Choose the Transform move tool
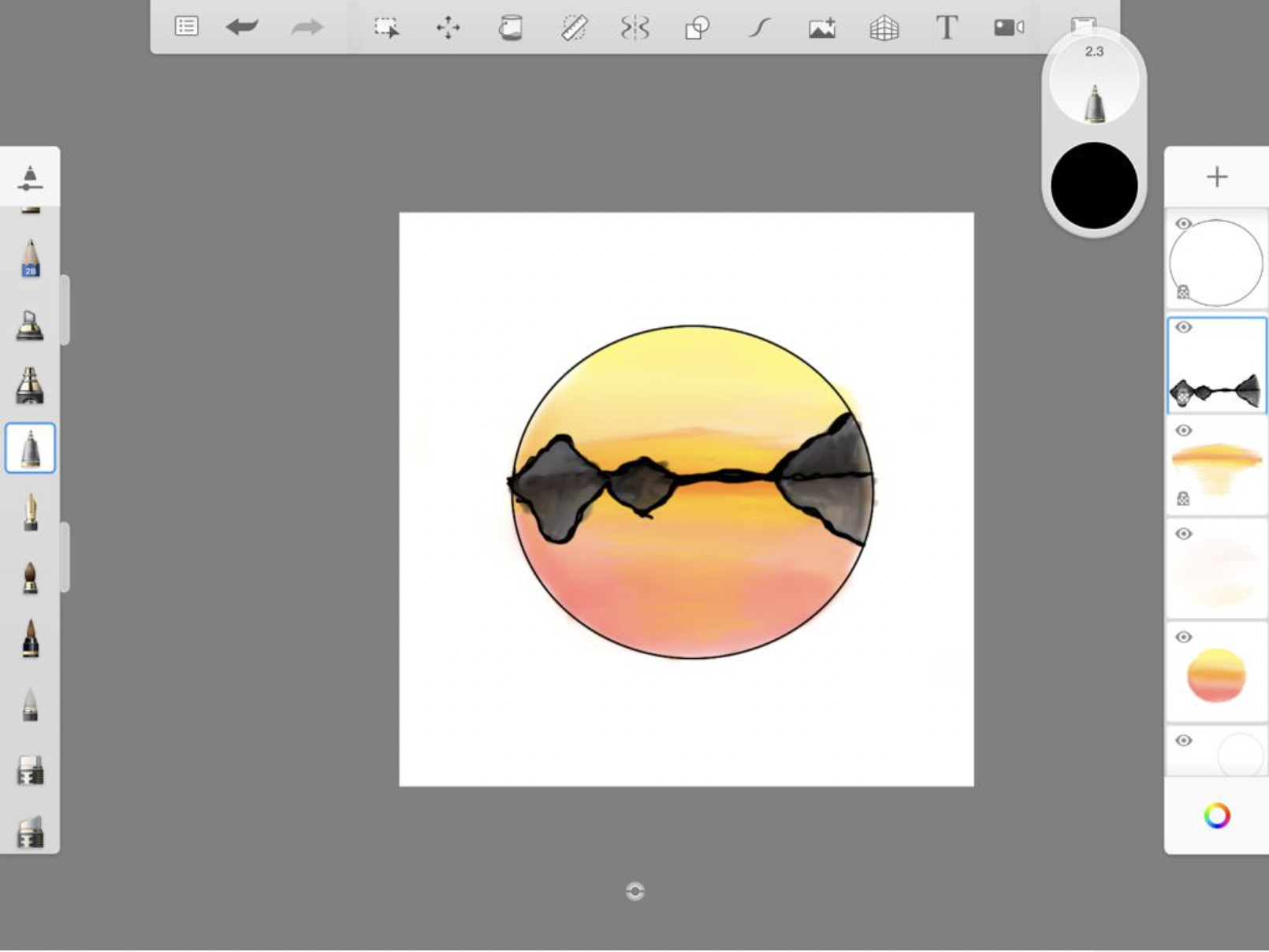This screenshot has height=952, width=1269. [x=448, y=28]
